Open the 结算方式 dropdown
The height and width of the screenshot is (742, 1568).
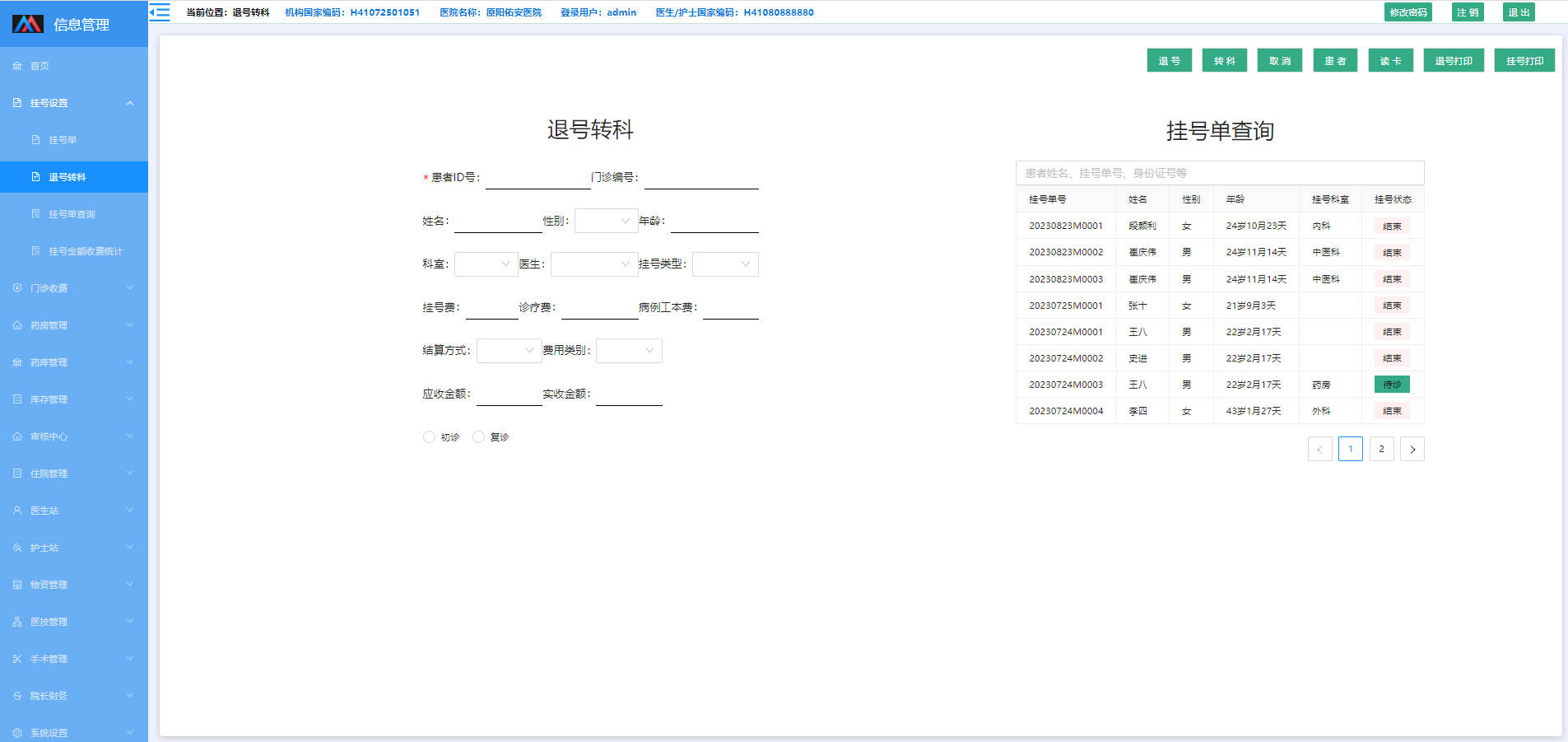coord(509,351)
